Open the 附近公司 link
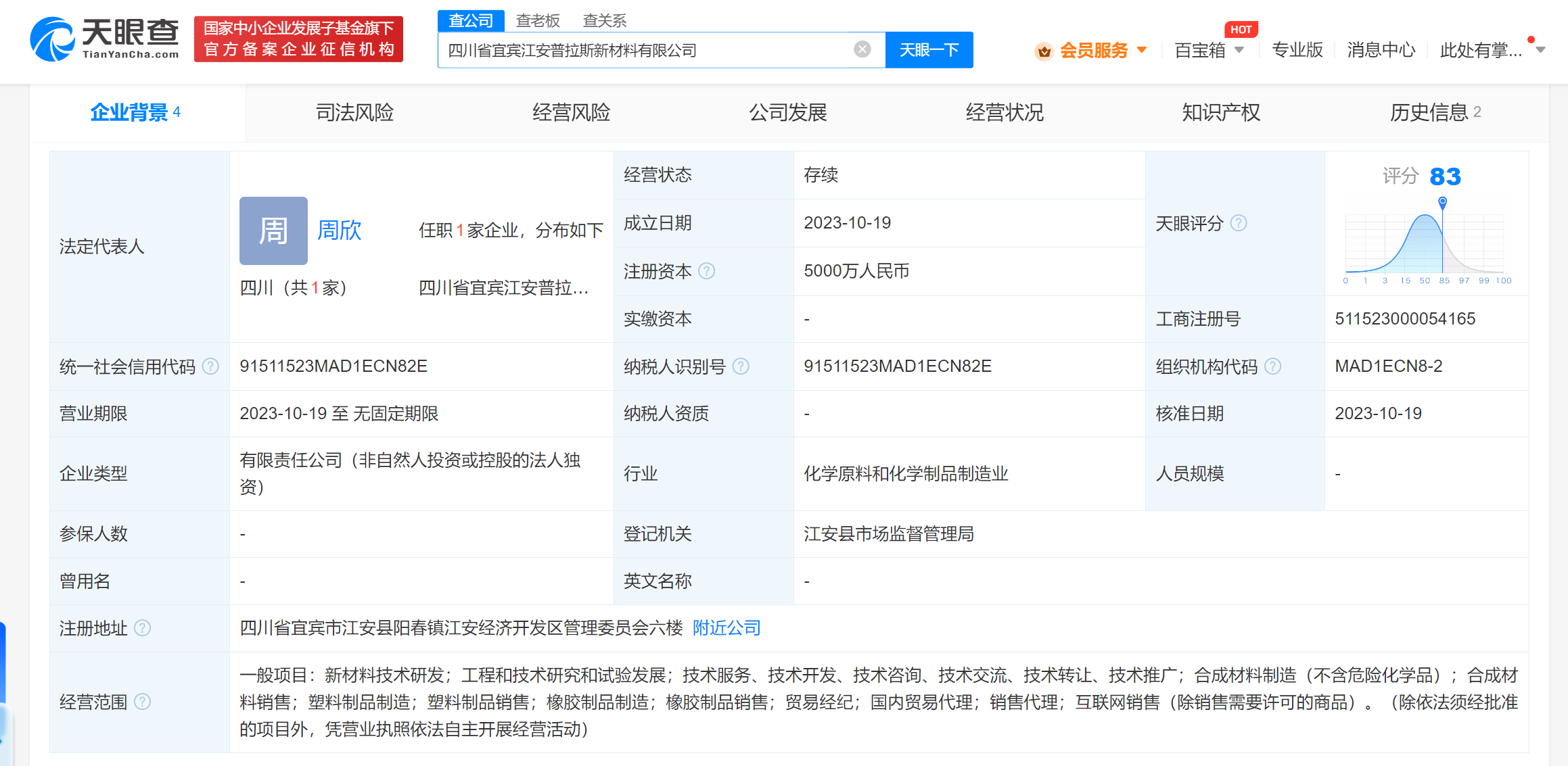 (x=727, y=628)
